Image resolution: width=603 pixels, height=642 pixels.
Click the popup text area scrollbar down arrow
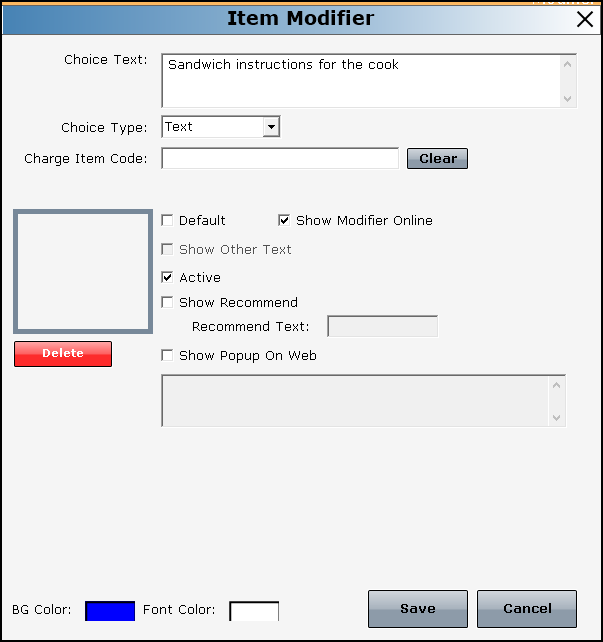[x=557, y=417]
